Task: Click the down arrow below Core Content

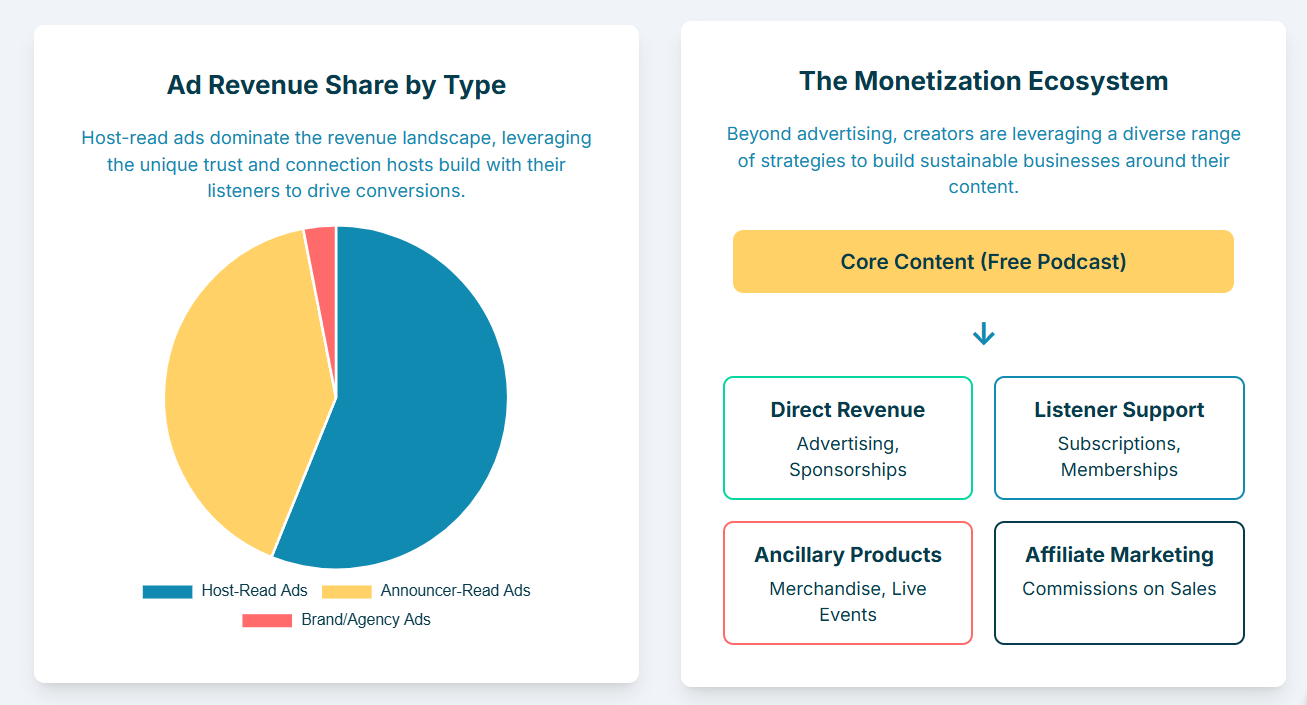Action: click(984, 334)
